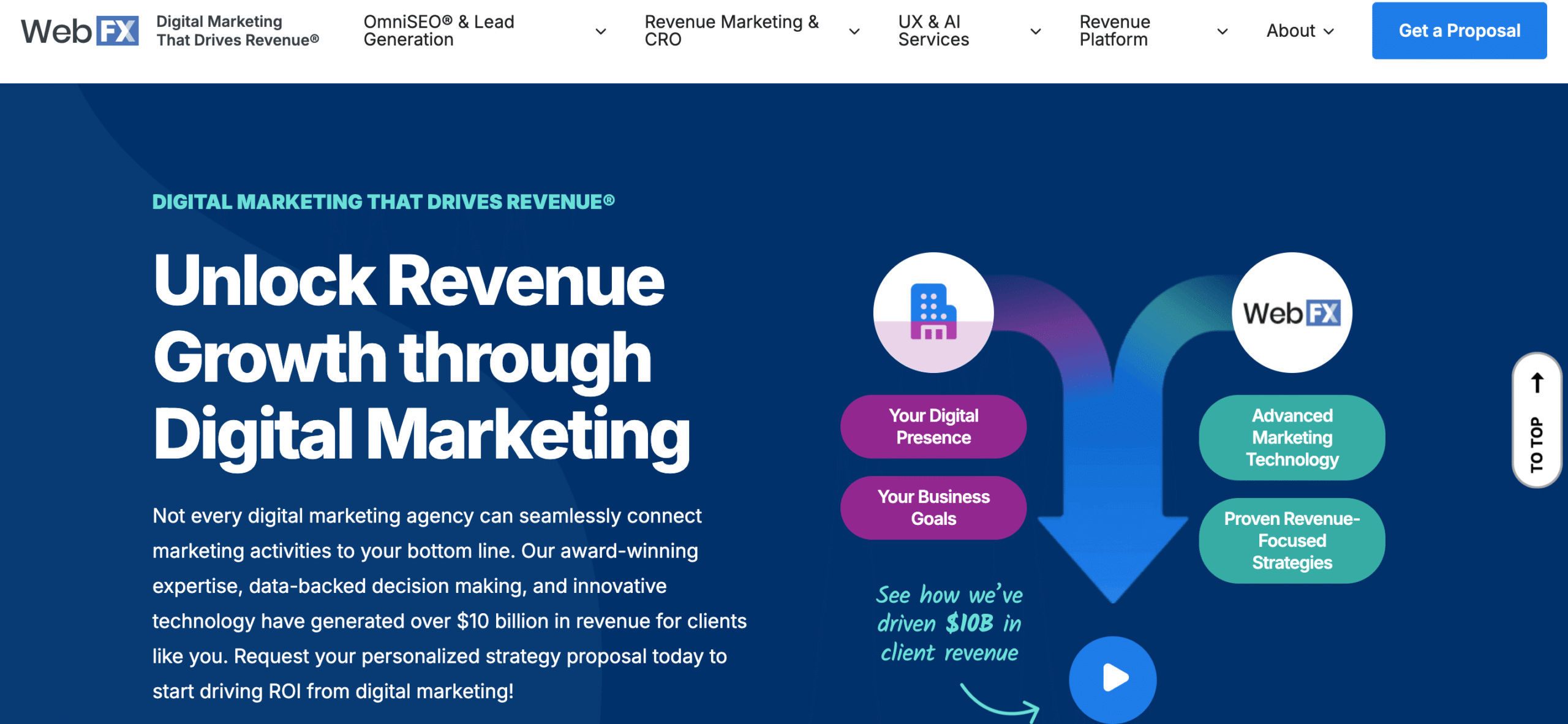Expand the Revenue Platform chevron
This screenshot has height=724, width=1568.
(x=1222, y=31)
